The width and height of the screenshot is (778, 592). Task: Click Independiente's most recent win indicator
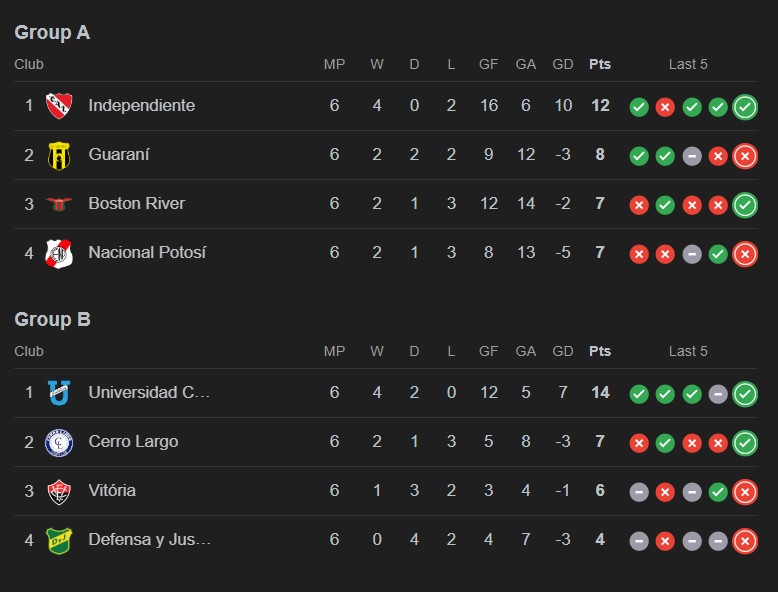(744, 107)
